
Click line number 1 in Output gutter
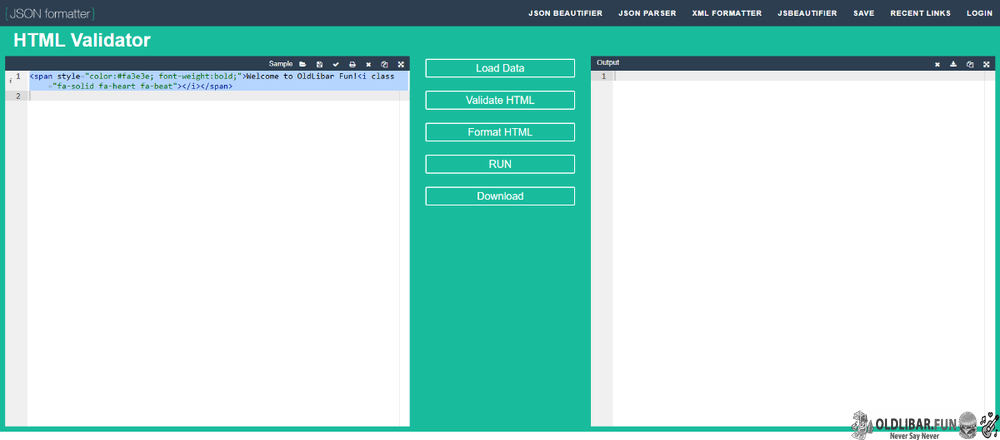(603, 77)
